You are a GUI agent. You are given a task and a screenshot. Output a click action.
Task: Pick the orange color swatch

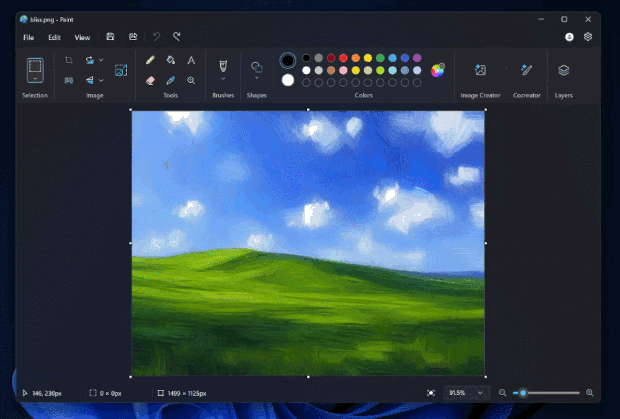tap(355, 58)
